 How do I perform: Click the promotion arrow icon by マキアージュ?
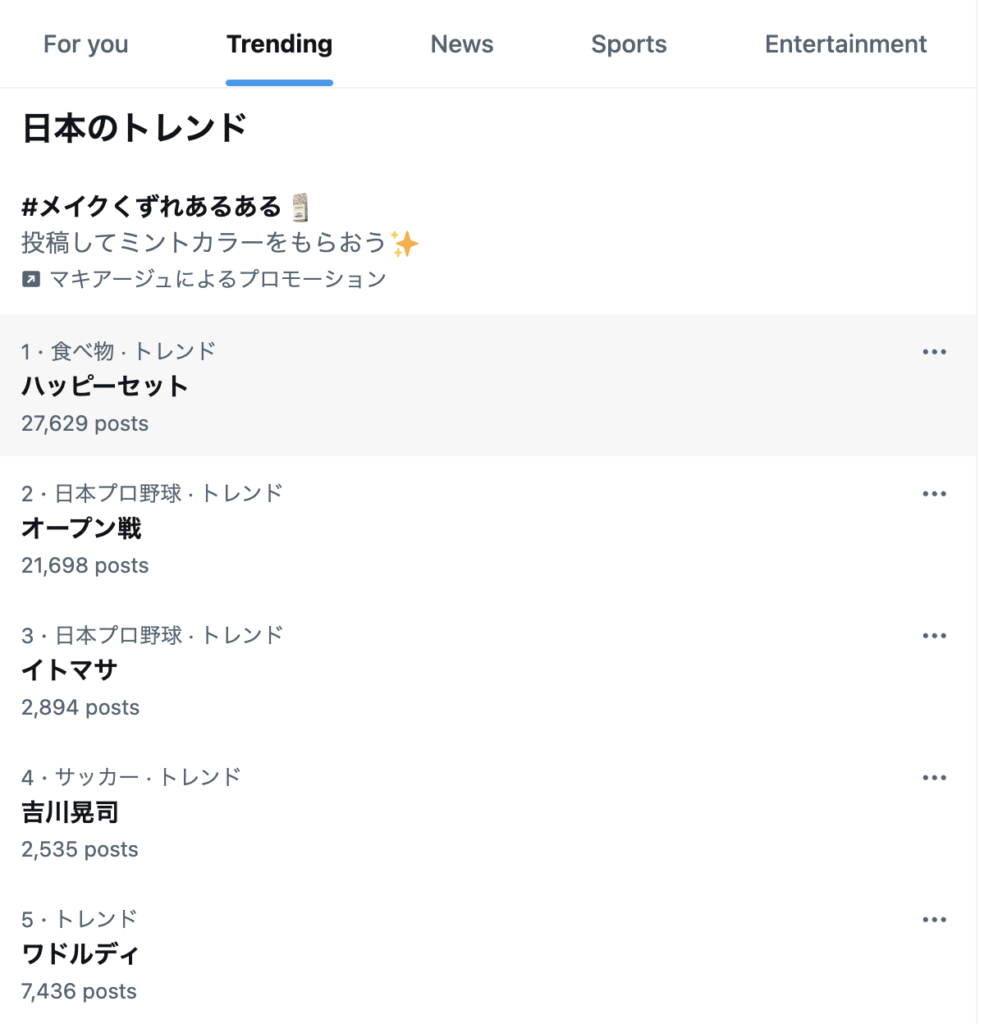[x=31, y=280]
